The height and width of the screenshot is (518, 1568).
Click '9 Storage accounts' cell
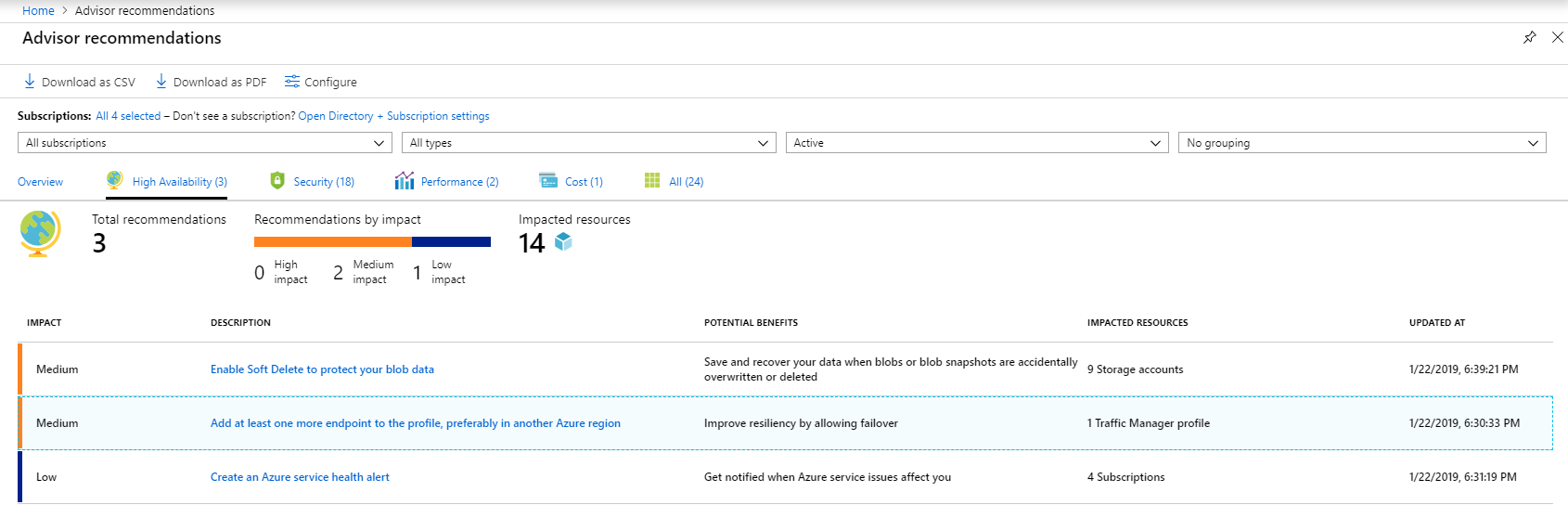[x=1136, y=369]
